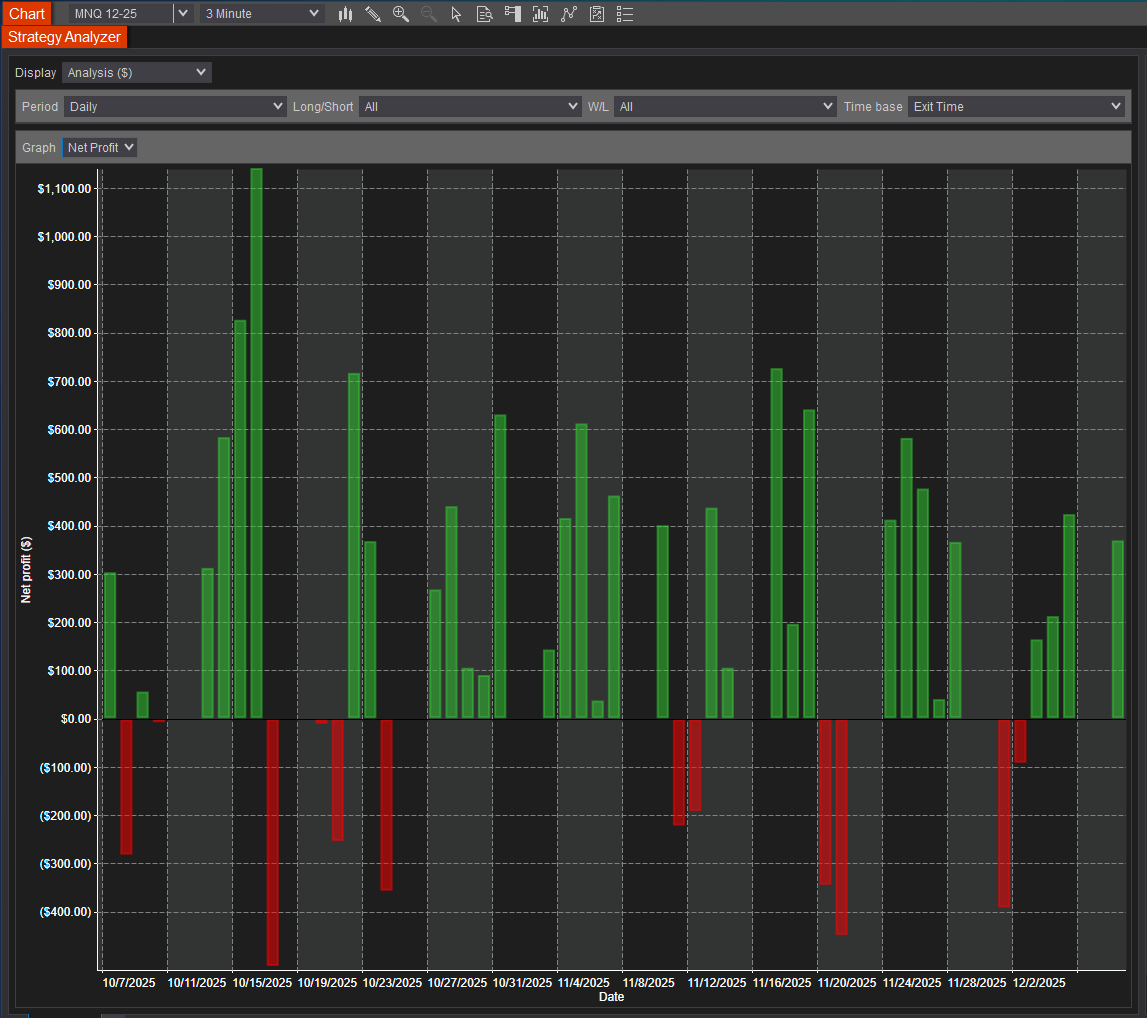Viewport: 1147px width, 1018px height.
Task: Open the W/L filter dropdown
Action: pos(725,106)
